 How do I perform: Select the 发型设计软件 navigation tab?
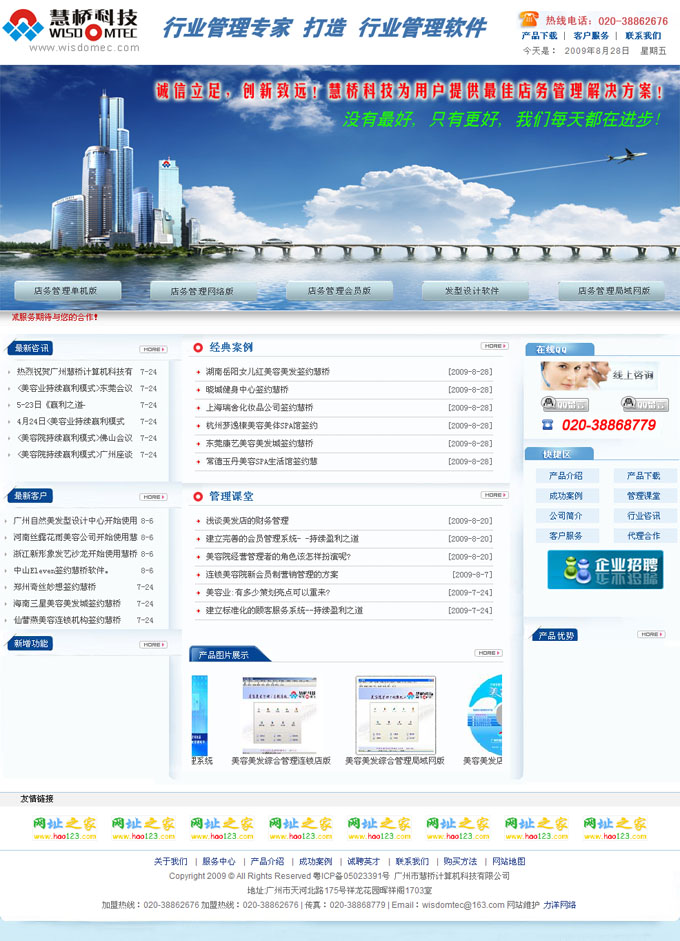point(474,291)
